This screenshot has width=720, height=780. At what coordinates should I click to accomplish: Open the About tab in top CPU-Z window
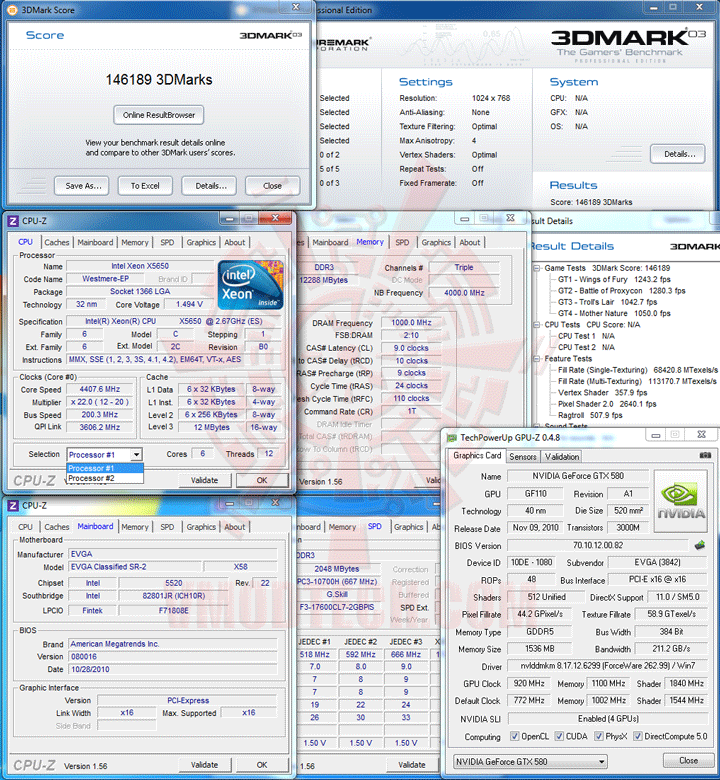click(x=234, y=242)
